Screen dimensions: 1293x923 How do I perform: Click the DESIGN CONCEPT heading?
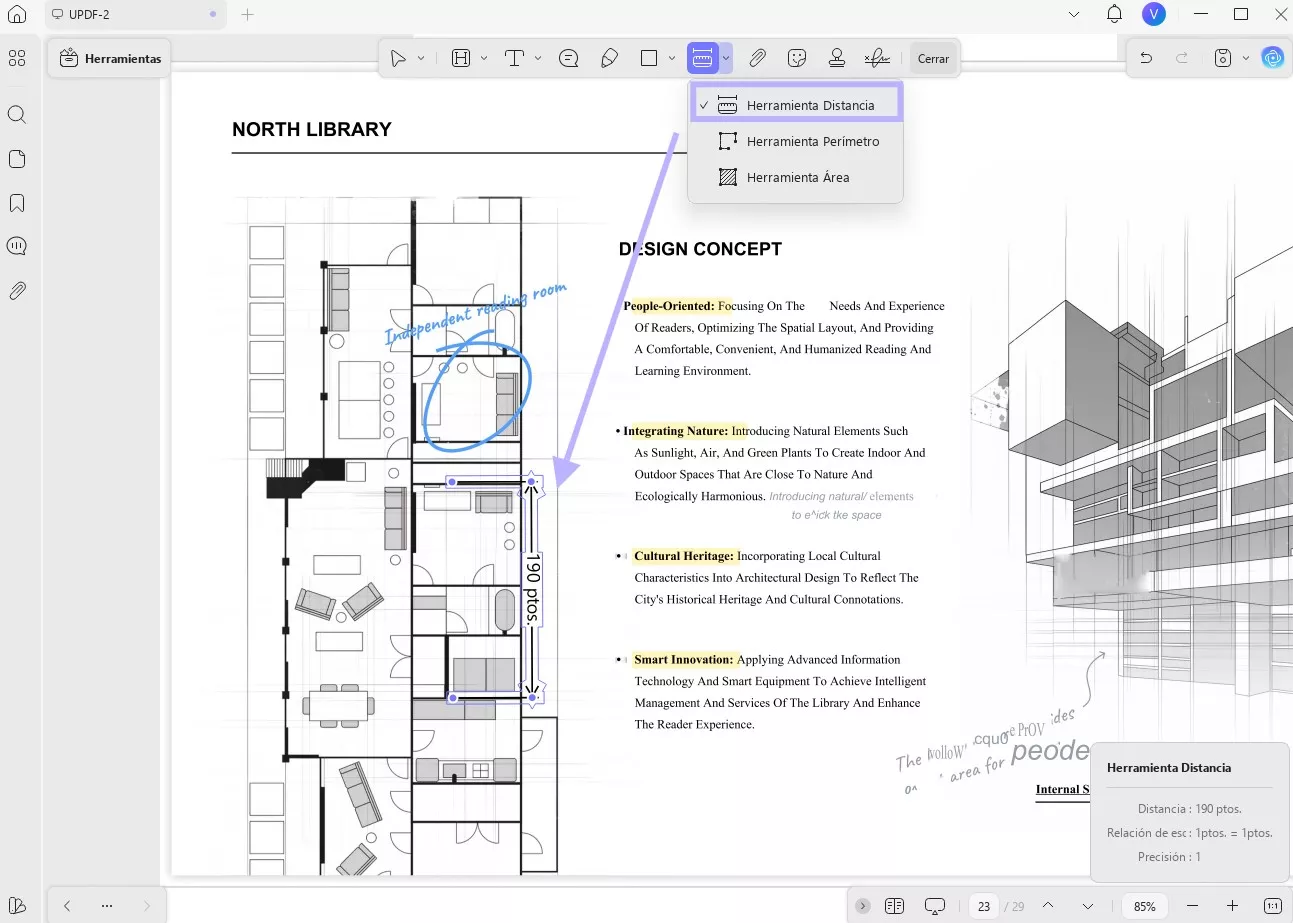pos(700,249)
